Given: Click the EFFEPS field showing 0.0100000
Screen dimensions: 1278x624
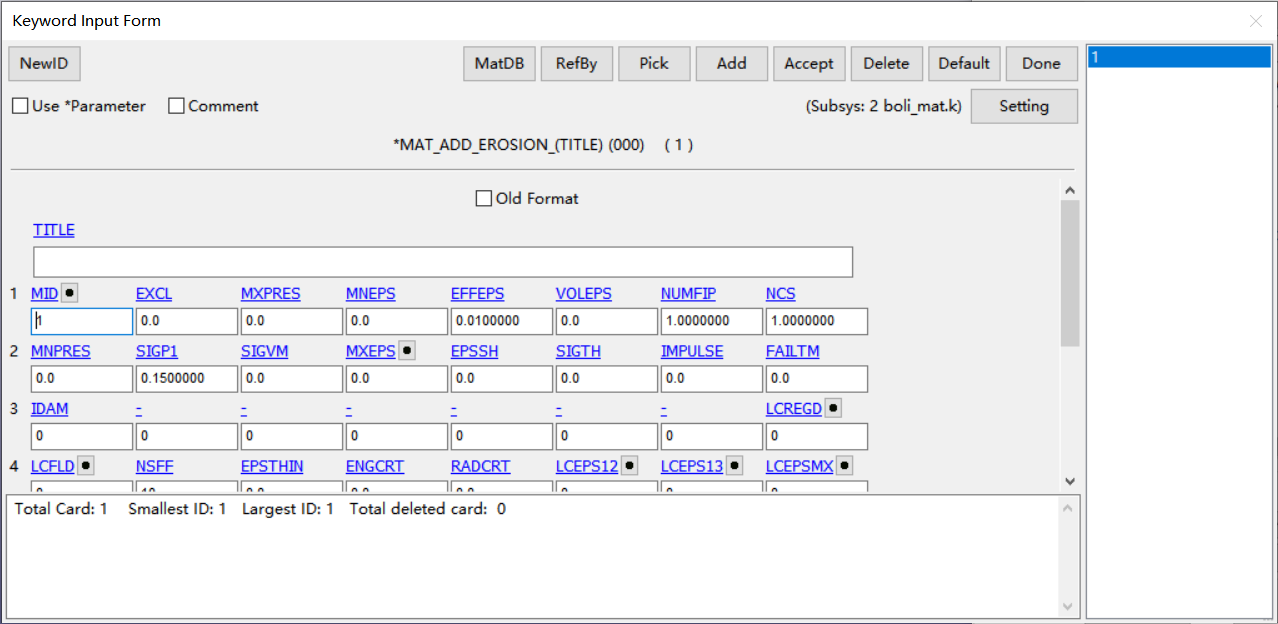Looking at the screenshot, I should (502, 321).
